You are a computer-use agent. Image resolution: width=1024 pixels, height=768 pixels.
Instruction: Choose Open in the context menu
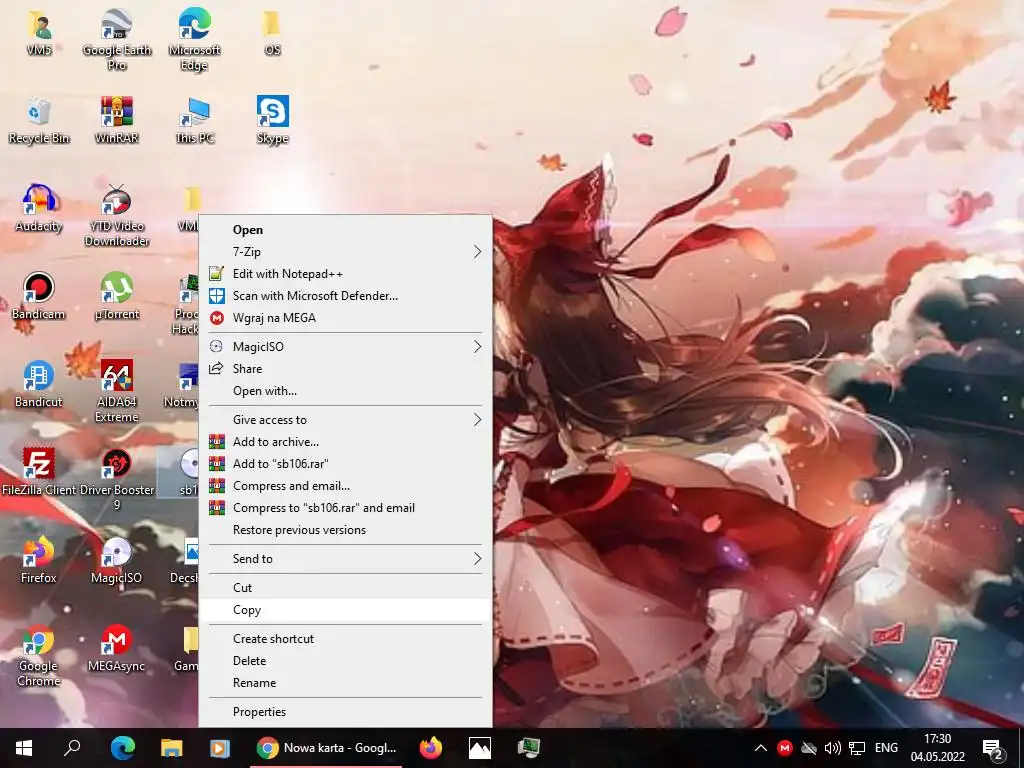tap(345, 230)
